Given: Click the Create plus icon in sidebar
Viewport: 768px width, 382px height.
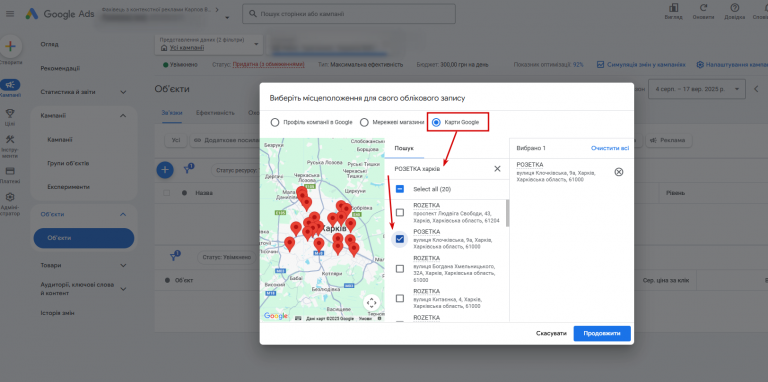Looking at the screenshot, I should (x=10, y=47).
